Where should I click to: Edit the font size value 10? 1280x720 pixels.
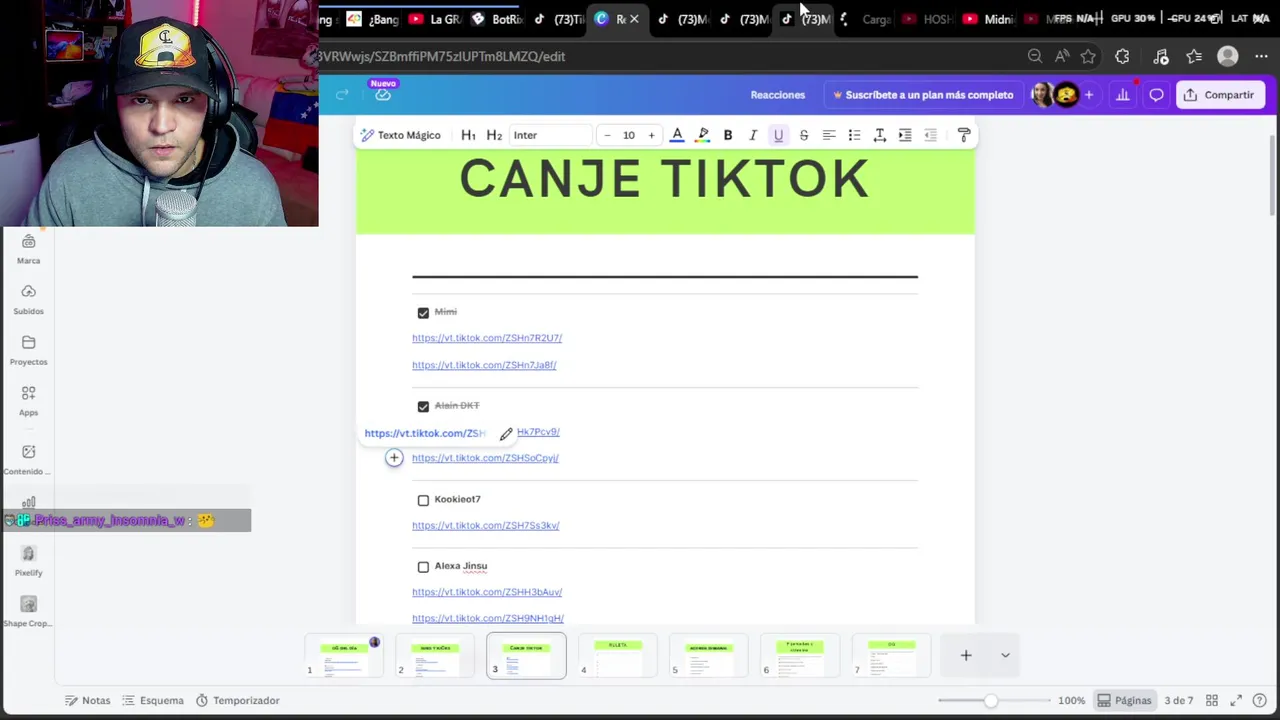[629, 135]
